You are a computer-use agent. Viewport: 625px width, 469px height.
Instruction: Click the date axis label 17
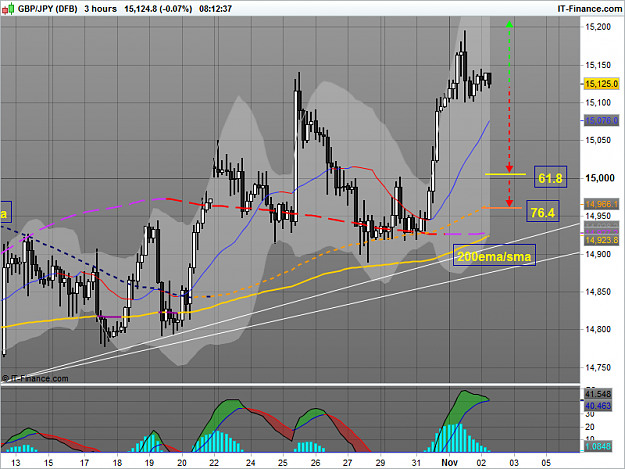[84, 463]
